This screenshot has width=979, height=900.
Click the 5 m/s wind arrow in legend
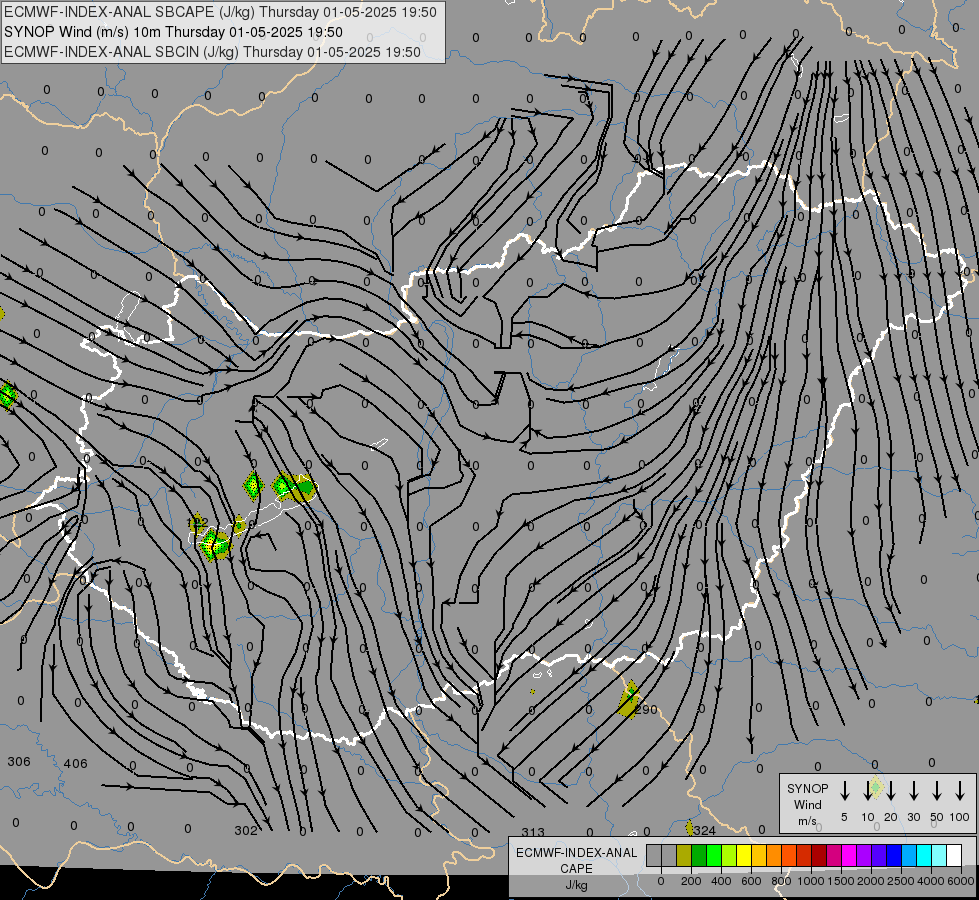point(844,790)
